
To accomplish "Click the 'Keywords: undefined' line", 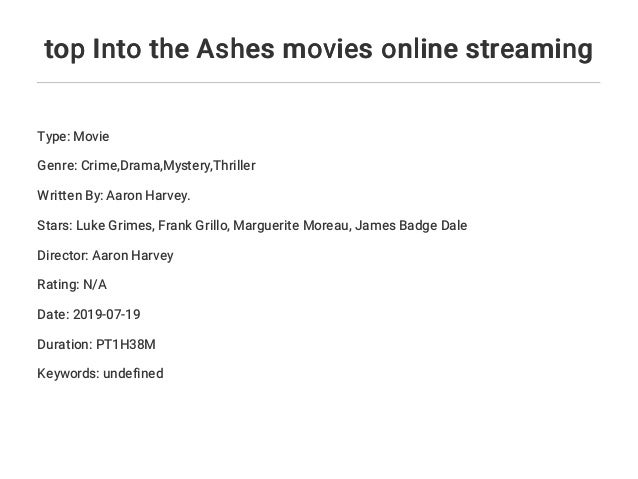I will (x=101, y=374).
